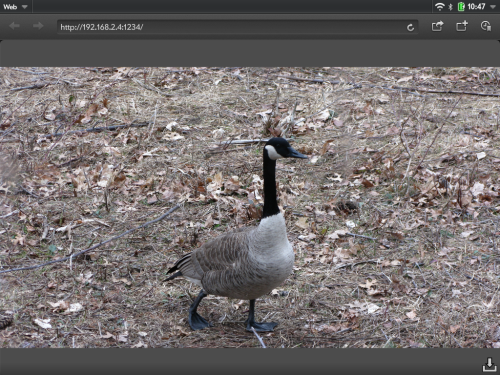500x375 pixels.
Task: Go back with the left arrow
Action: [x=14, y=26]
